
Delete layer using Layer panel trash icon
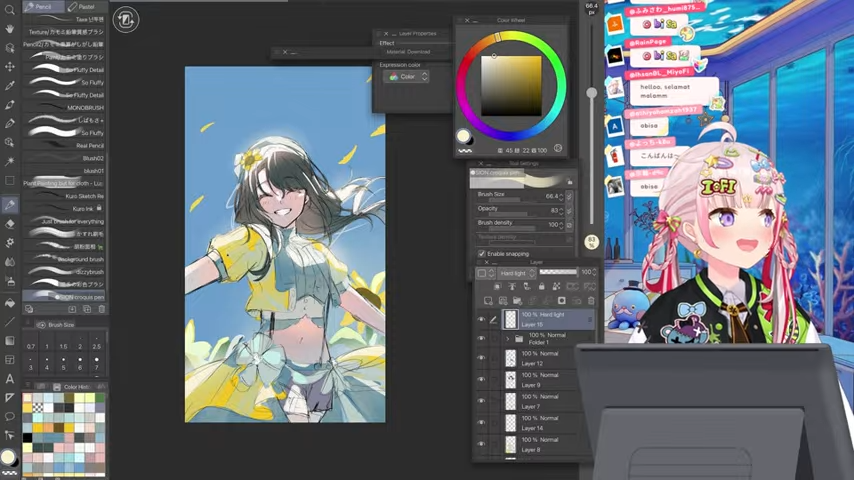click(591, 301)
